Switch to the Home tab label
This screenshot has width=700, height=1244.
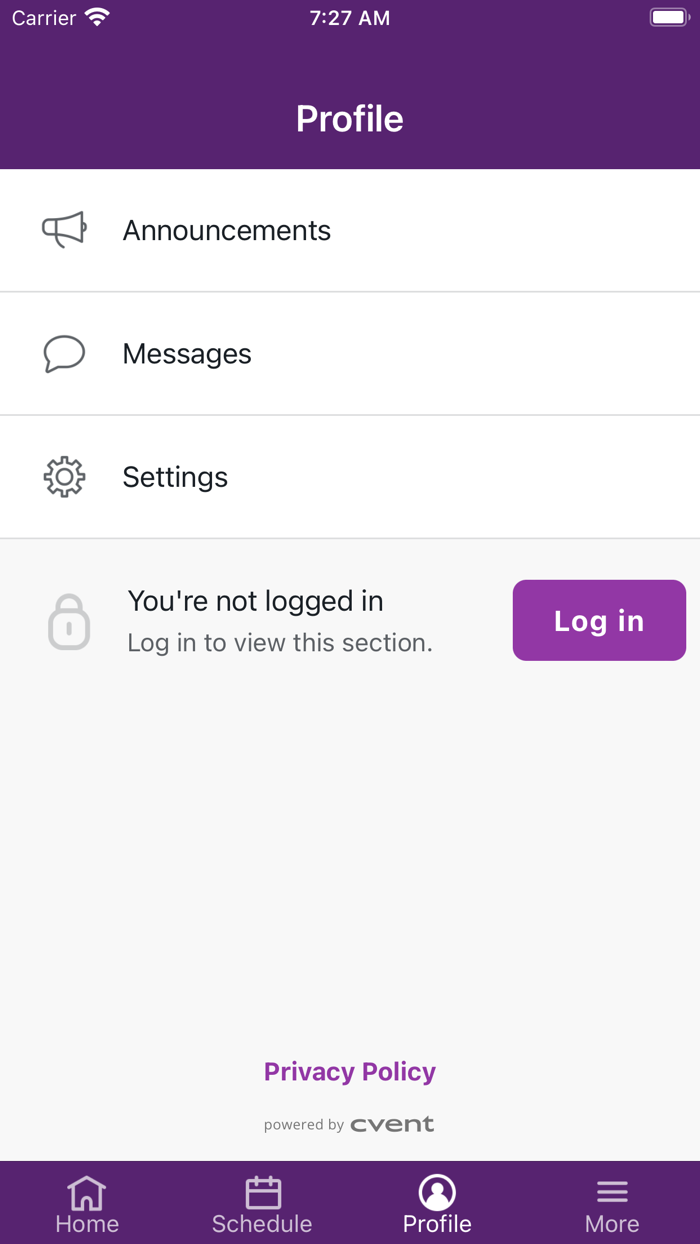pyautogui.click(x=87, y=1224)
